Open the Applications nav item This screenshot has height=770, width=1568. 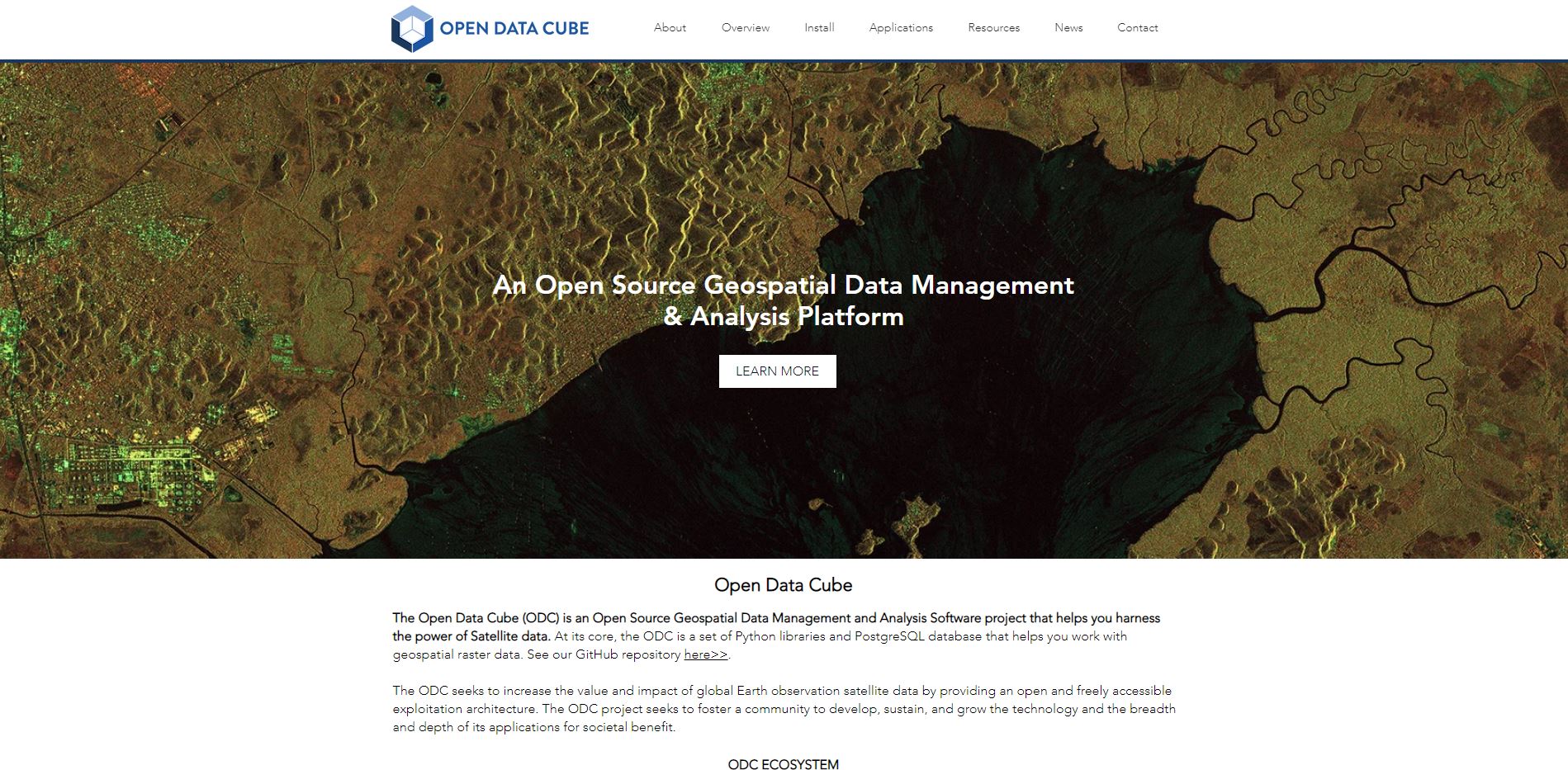[x=901, y=28]
